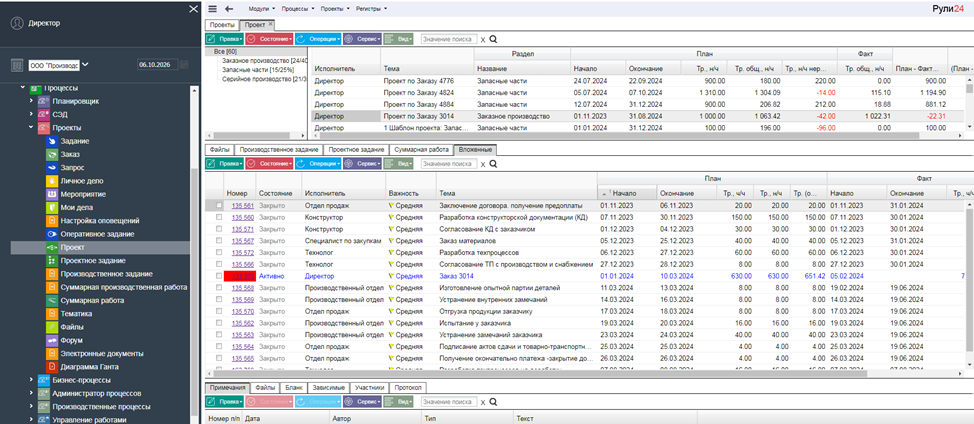Viewport: 974px width, 424px height.
Task: Tick checkbox for task 135 571
Action: pyautogui.click(x=219, y=229)
